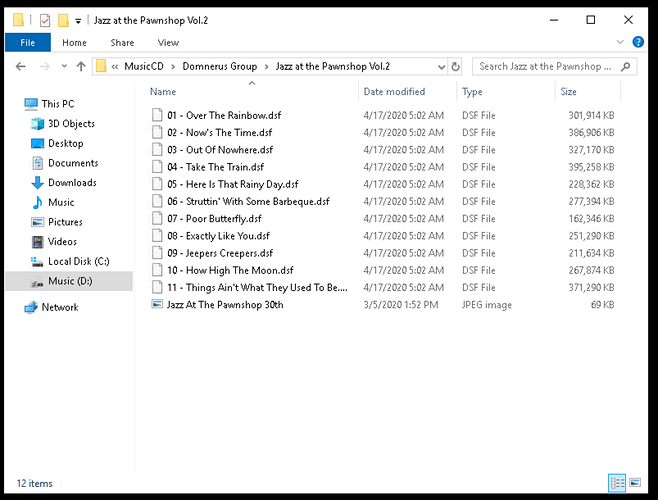Open Downloads in the sidebar
The width and height of the screenshot is (658, 500).
tap(72, 183)
